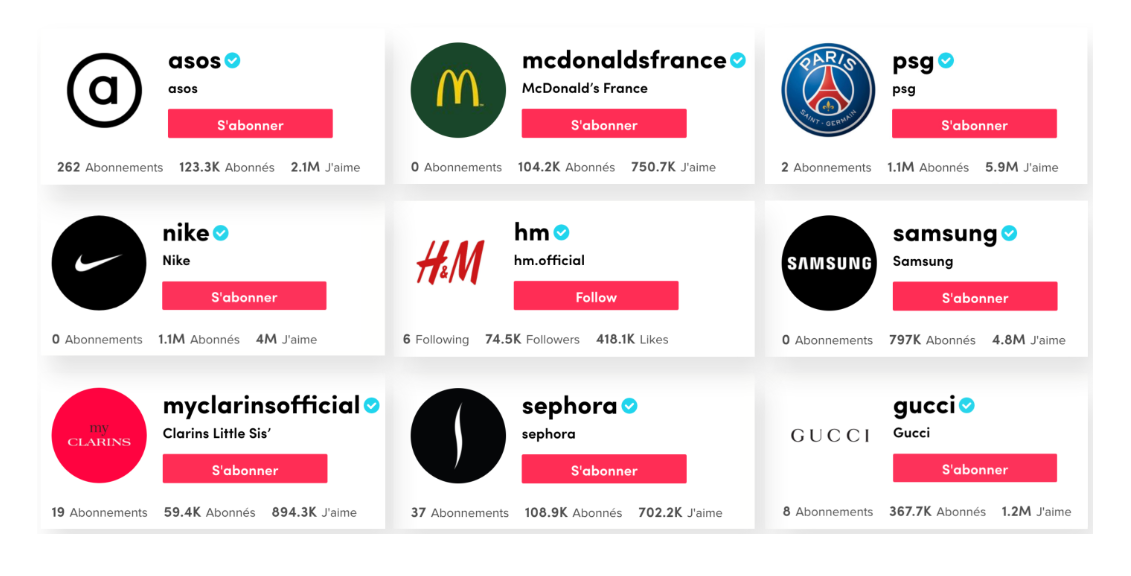Click verified checkmark next to samsung

click(1009, 233)
